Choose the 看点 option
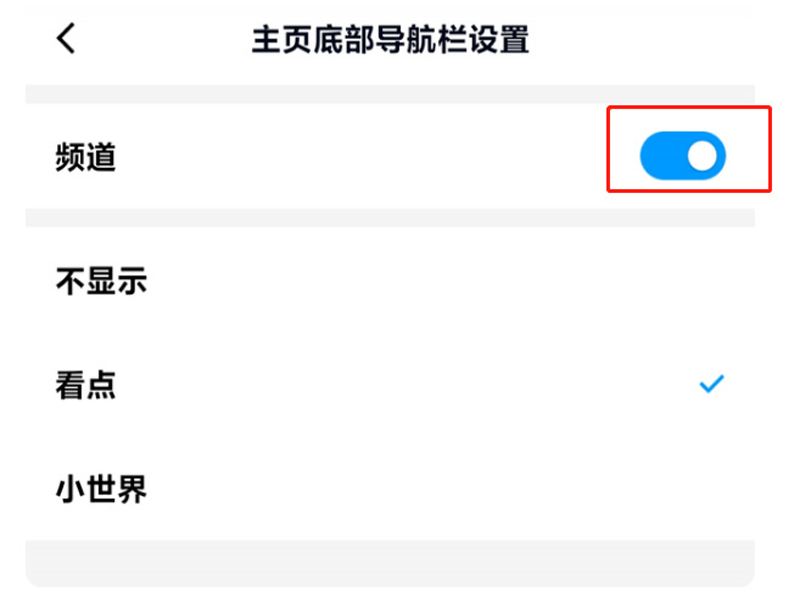800x600 pixels. pyautogui.click(x=390, y=385)
